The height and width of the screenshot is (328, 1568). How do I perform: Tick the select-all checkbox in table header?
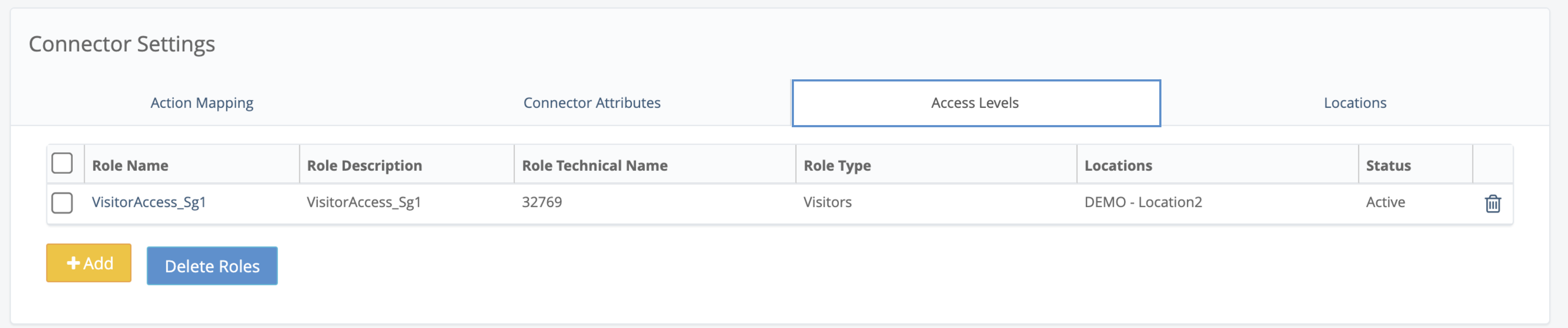click(62, 163)
